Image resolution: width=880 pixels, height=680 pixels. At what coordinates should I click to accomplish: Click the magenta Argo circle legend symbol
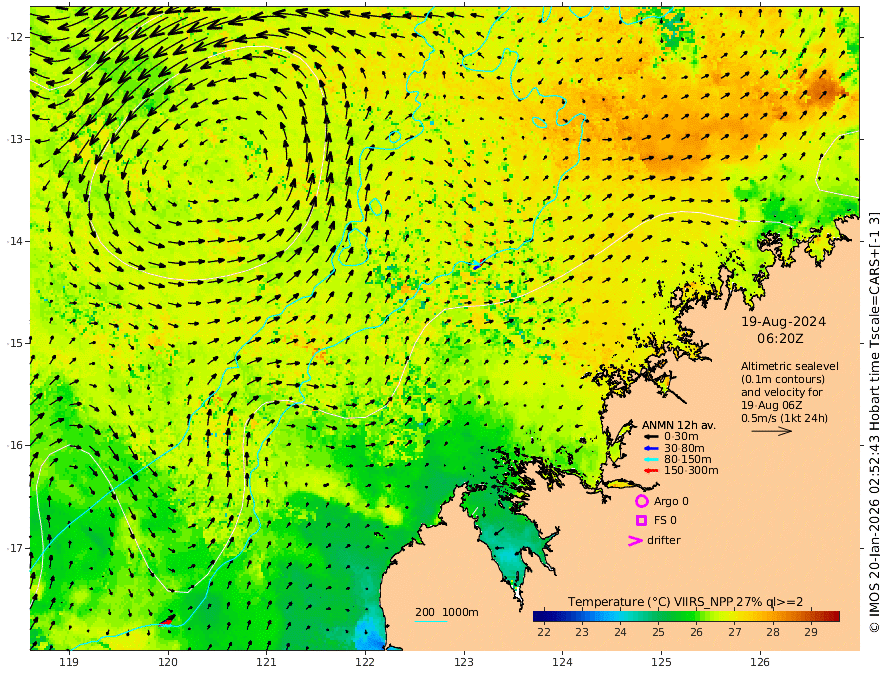tap(641, 501)
